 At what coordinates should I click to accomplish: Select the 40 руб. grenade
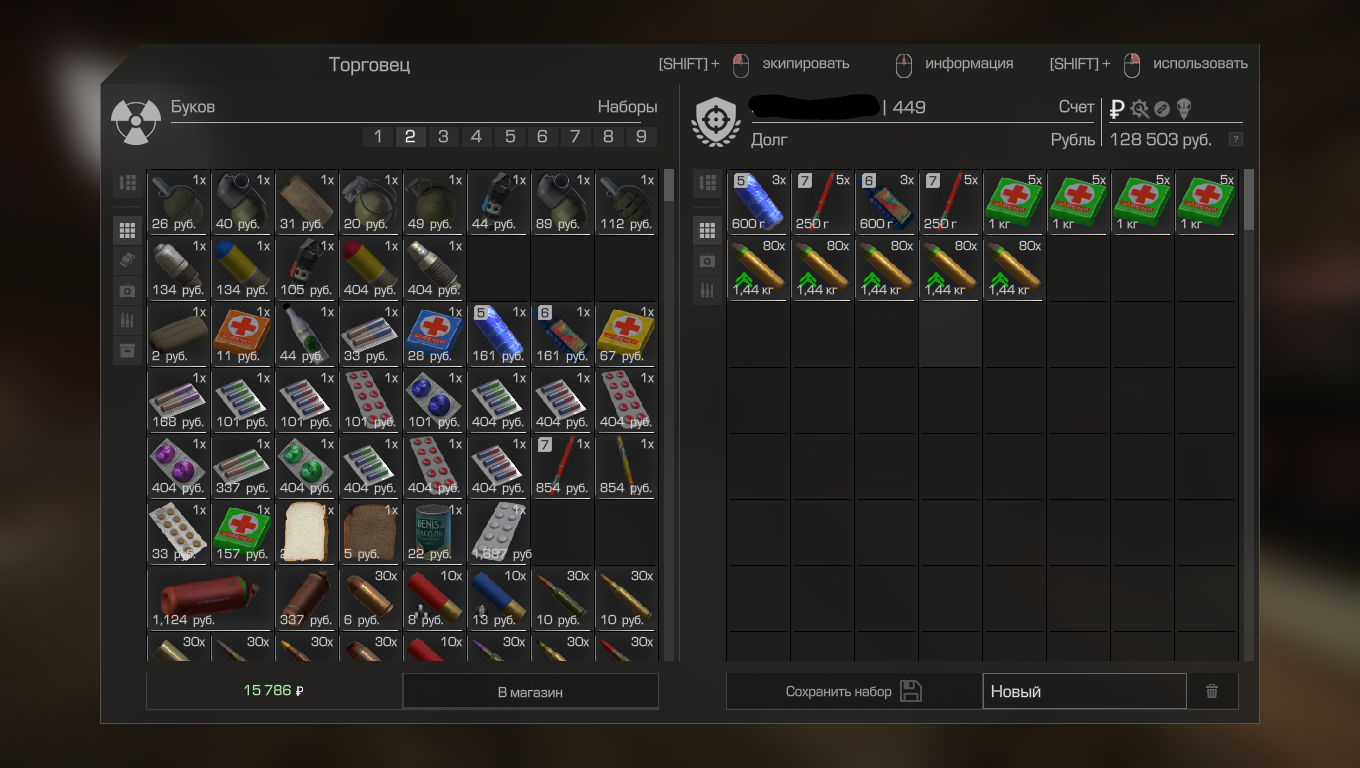click(243, 203)
